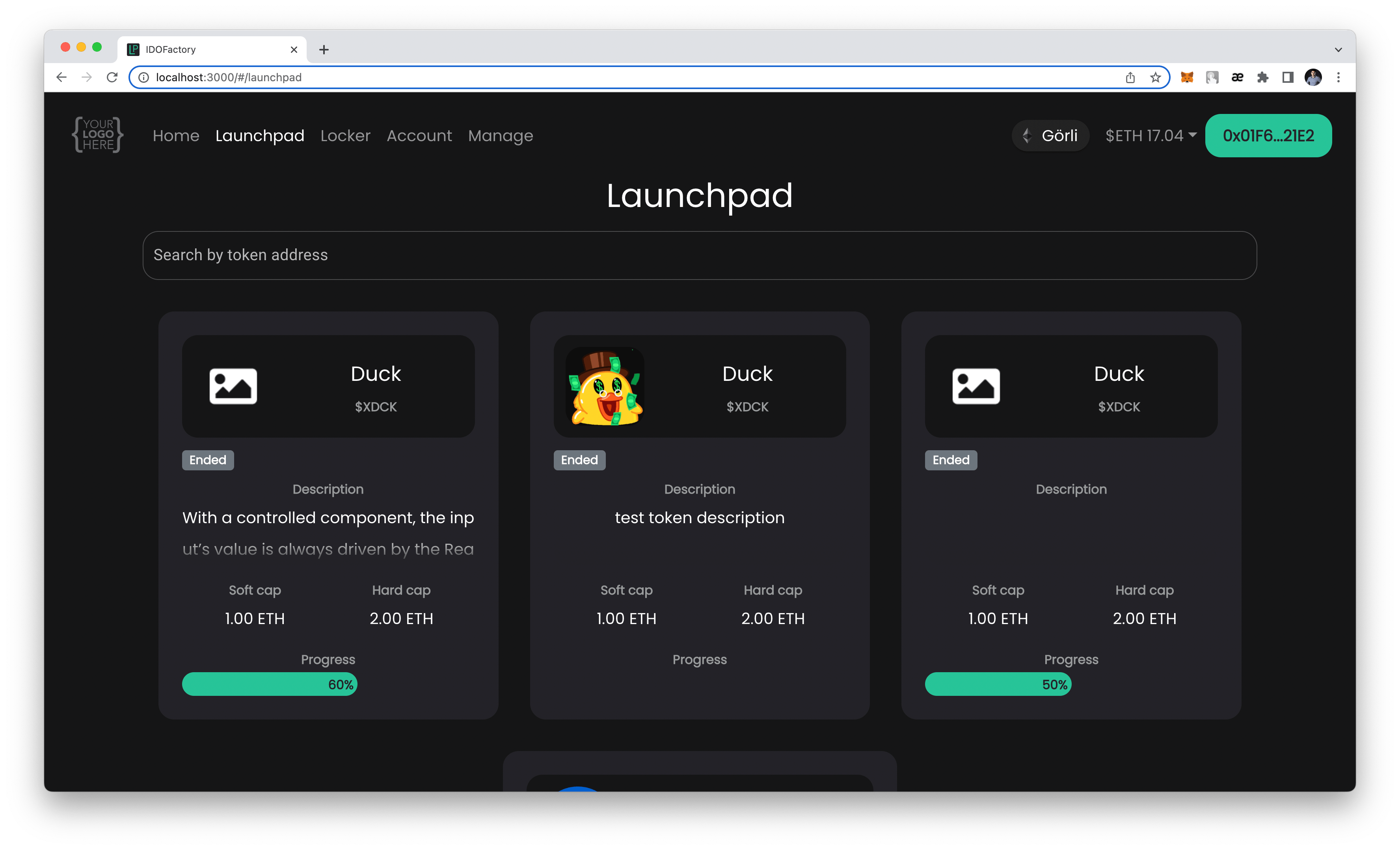1400x850 pixels.
Task: Bookmark page with the star icon
Action: [x=1155, y=77]
